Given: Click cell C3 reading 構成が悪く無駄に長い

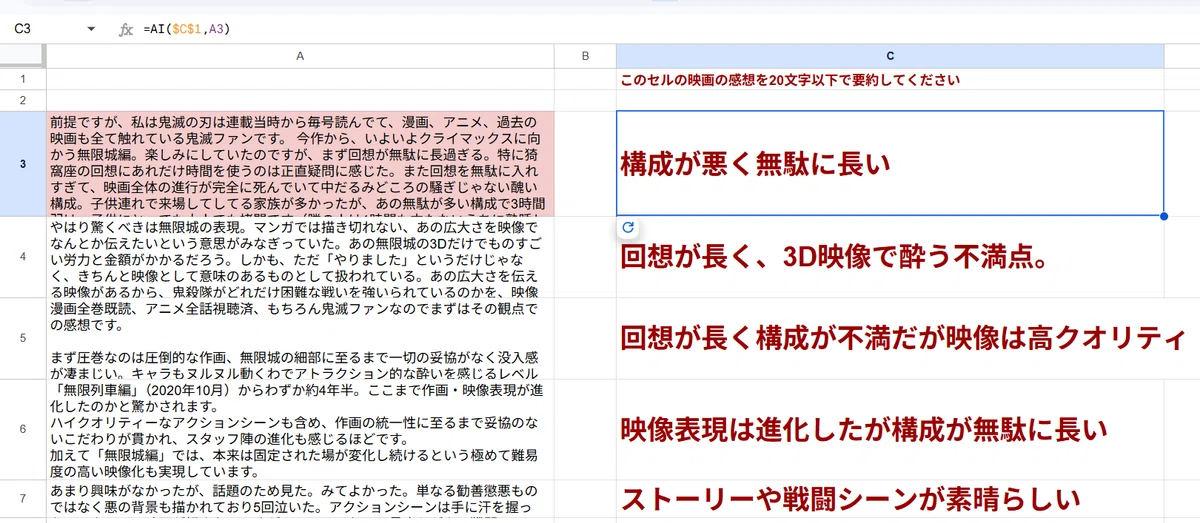Looking at the screenshot, I should [x=890, y=163].
